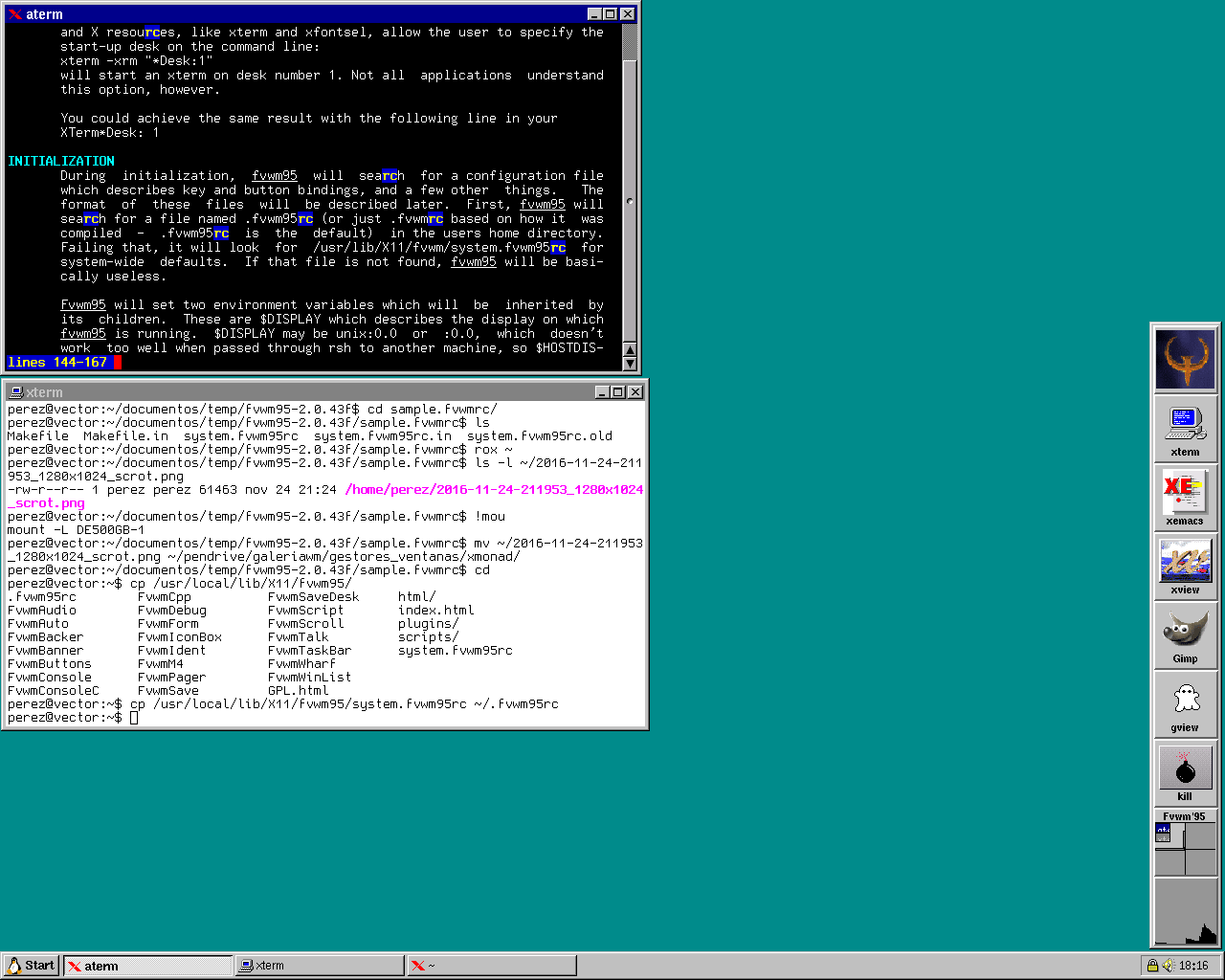Screen dimensions: 1225x980
Task: Click "FvwmAuto" in the xterm listing
Action: pyautogui.click(x=38, y=624)
